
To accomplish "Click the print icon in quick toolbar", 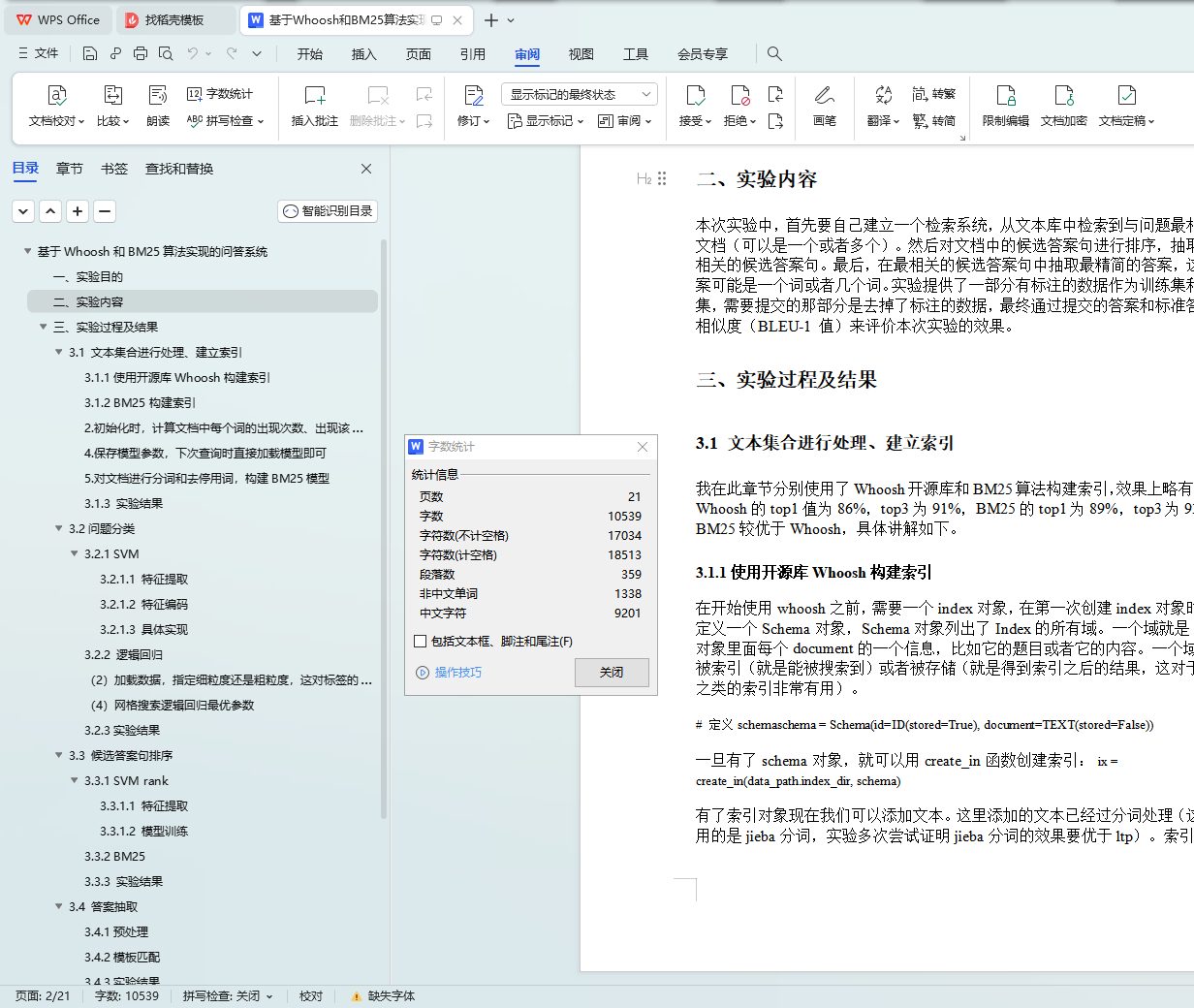I will click(x=141, y=53).
